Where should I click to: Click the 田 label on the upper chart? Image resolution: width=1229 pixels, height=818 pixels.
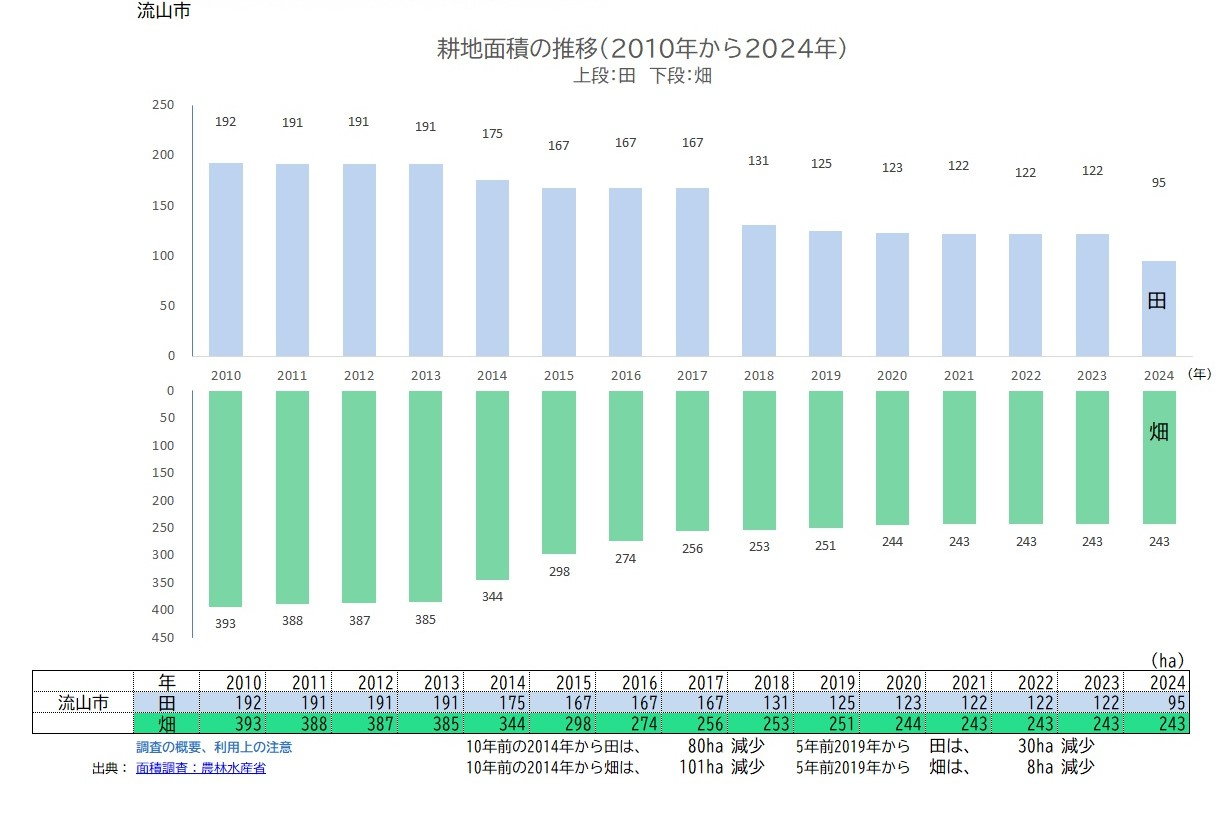[x=1157, y=300]
